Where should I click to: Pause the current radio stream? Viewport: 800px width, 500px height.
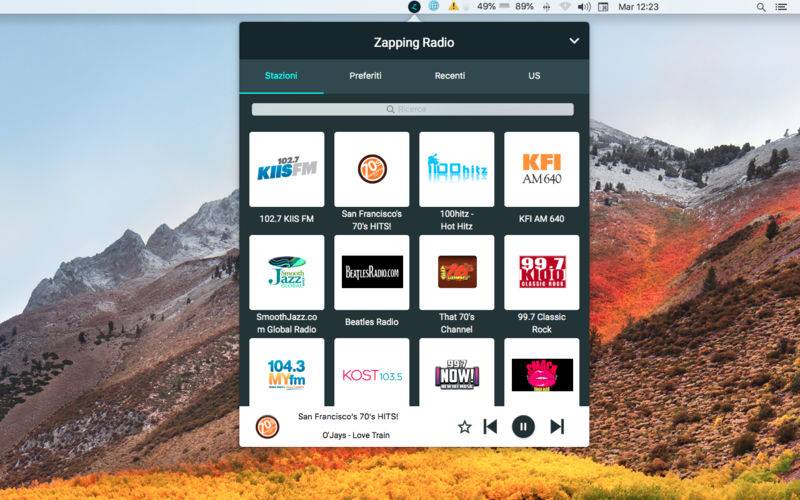click(523, 427)
